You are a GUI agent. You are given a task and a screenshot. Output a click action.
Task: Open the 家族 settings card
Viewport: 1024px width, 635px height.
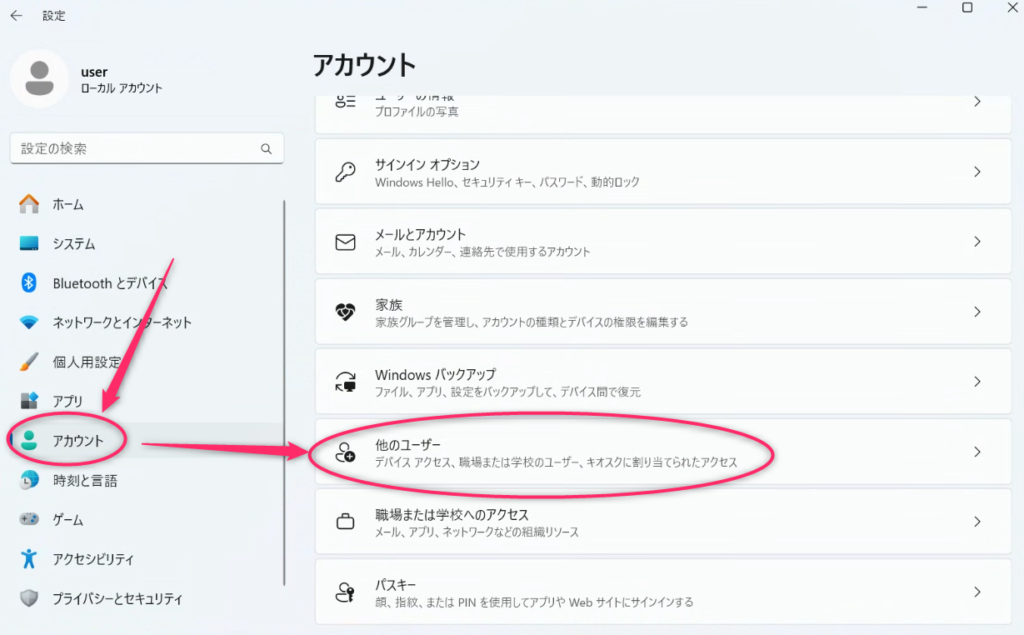[x=664, y=312]
